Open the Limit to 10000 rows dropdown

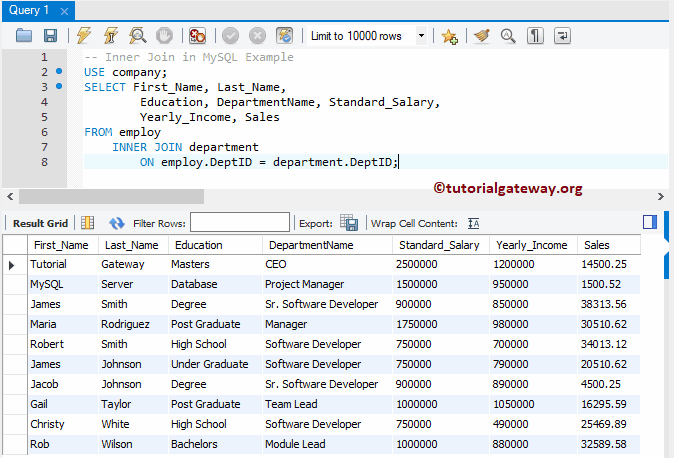pos(421,36)
